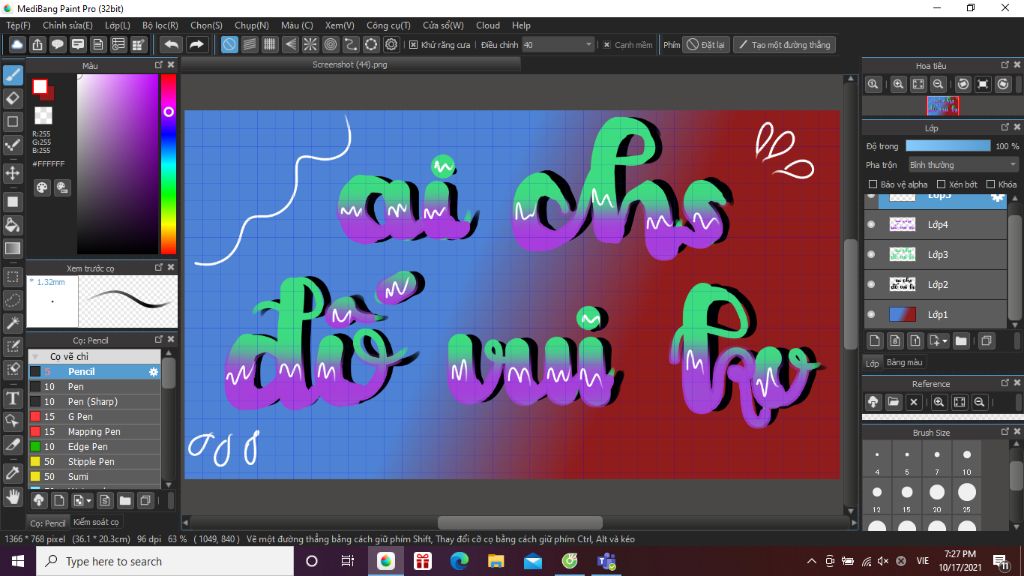Select the Mapping Pen brush
Screen dimensions: 1024x576
tap(95, 432)
